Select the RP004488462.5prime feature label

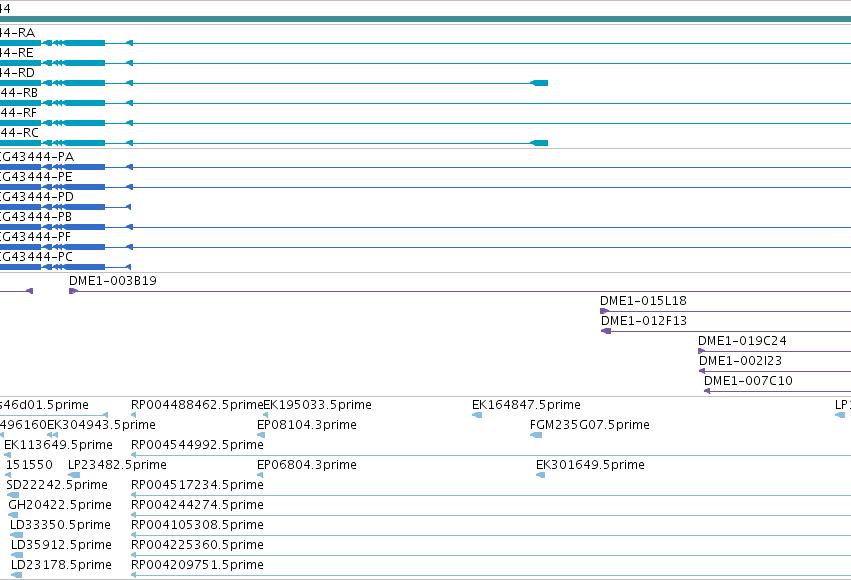(196, 405)
